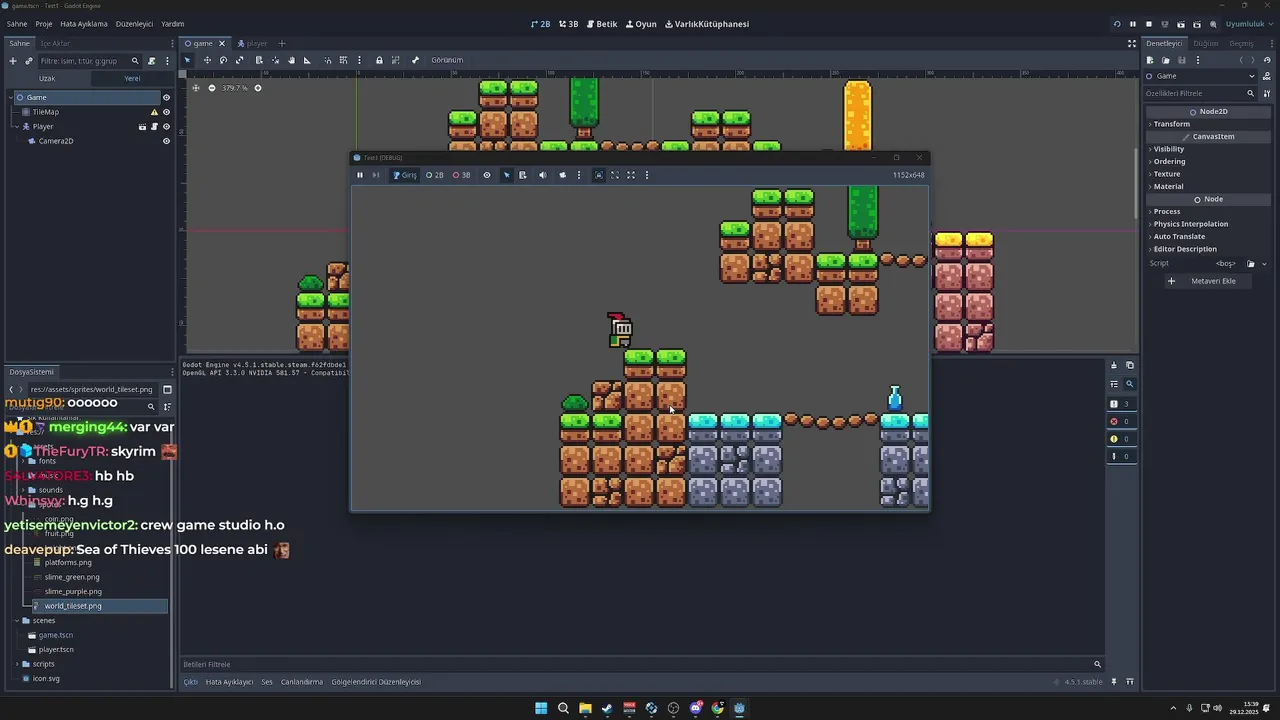Screen dimensions: 1280x720
Task: Select the Yerel tab in Scene dock
Action: [x=132, y=78]
